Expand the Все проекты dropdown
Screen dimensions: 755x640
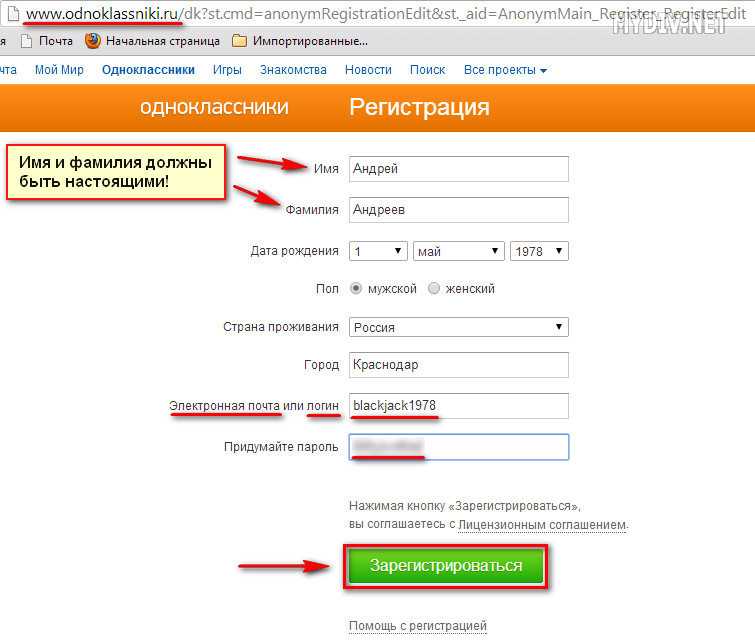click(x=505, y=70)
